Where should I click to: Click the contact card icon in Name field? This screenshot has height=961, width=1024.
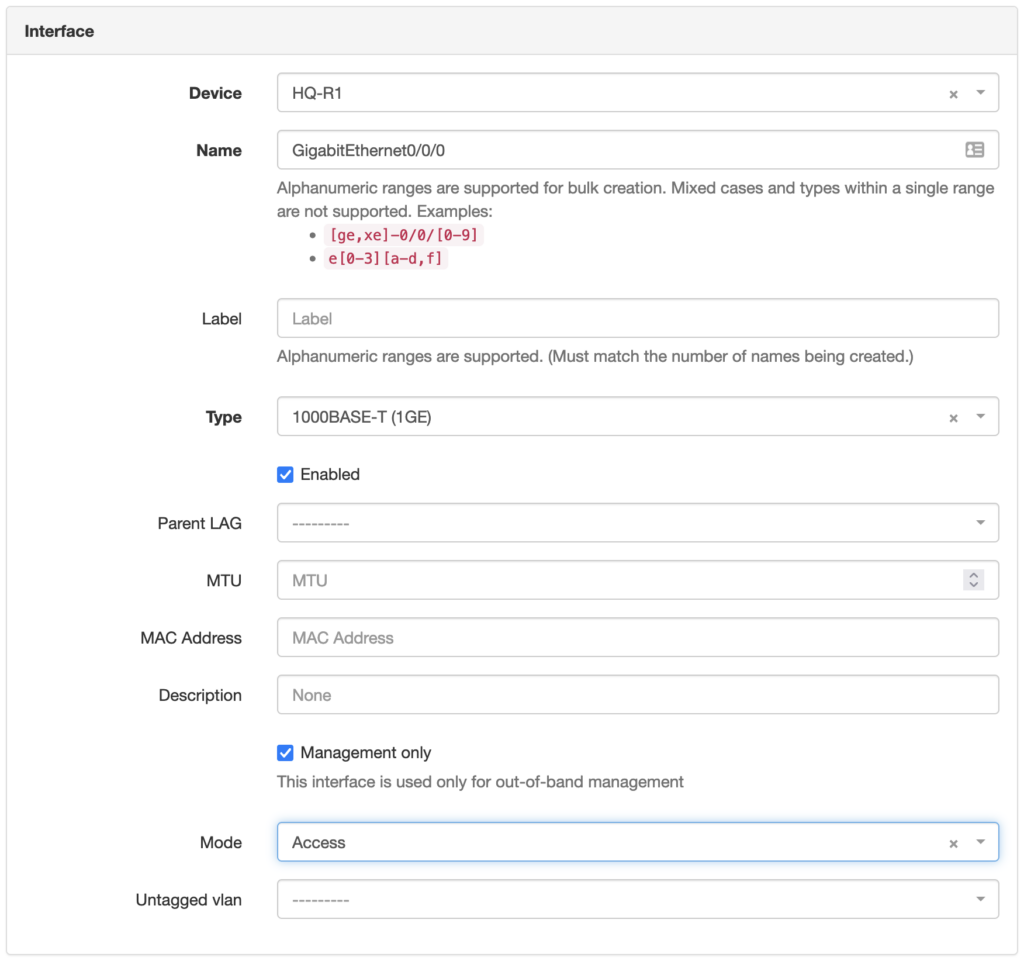point(974,150)
